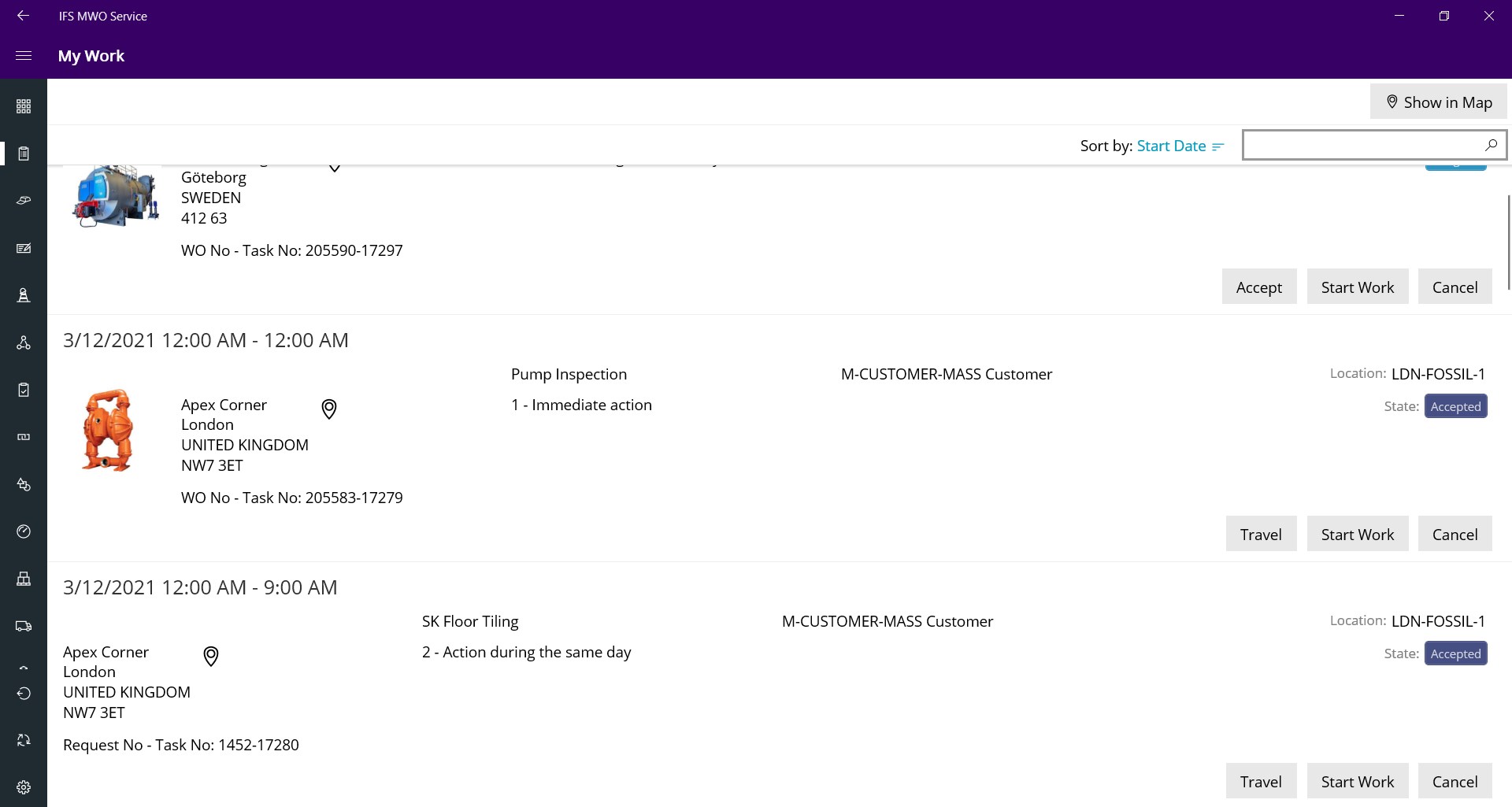This screenshot has width=1512, height=807.
Task: Click Accepted state badge on SK Floor Tiling
Action: tap(1455, 653)
